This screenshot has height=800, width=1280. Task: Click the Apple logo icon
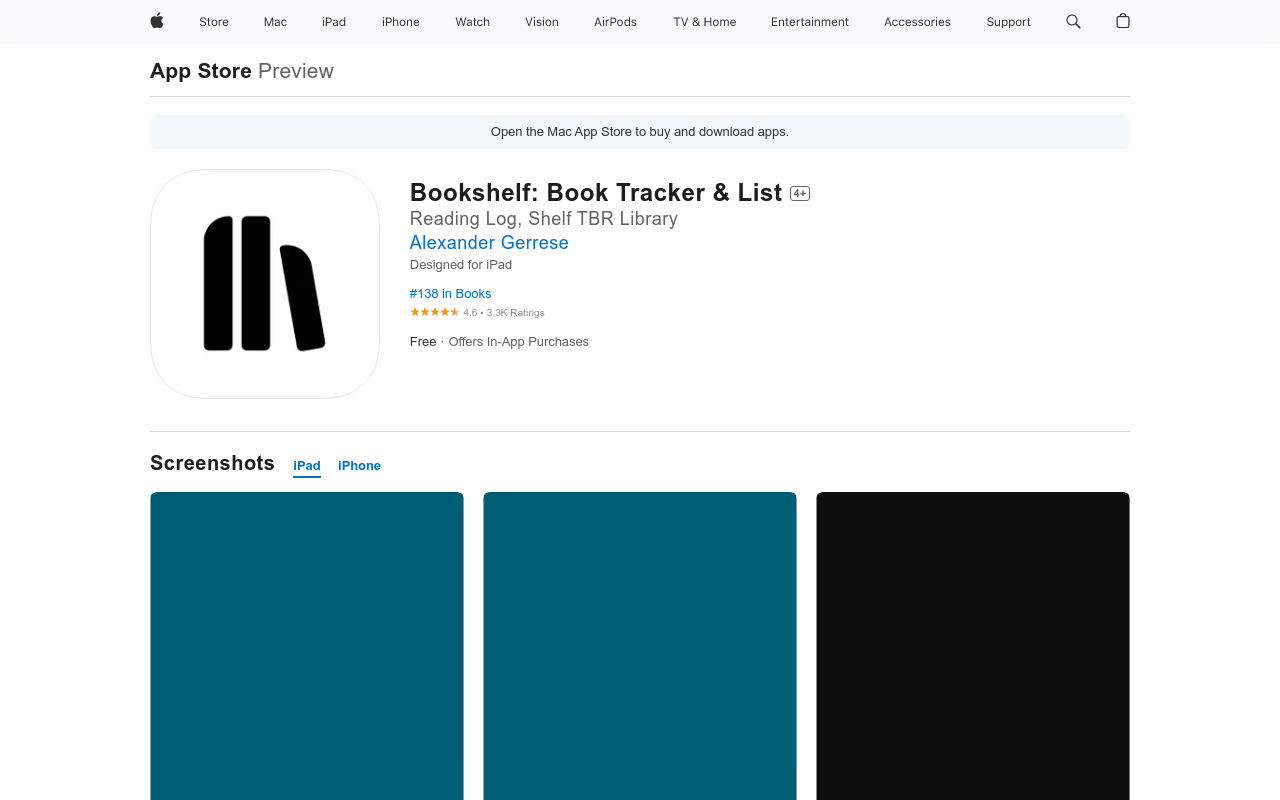[x=157, y=21]
